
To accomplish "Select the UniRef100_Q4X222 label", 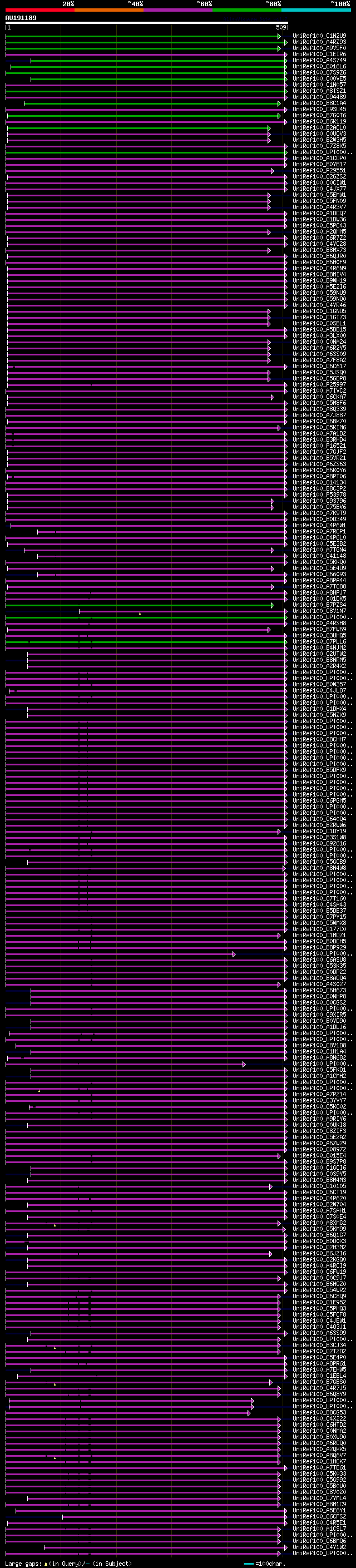I will (x=319, y=1418).
